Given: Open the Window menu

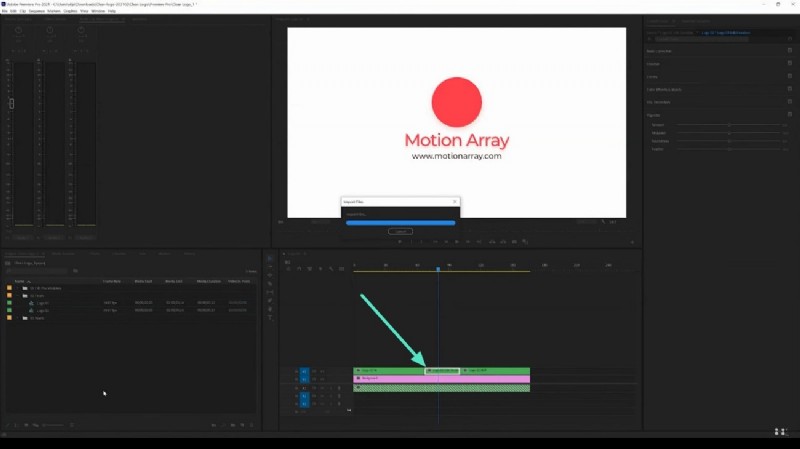Looking at the screenshot, I should [x=98, y=11].
